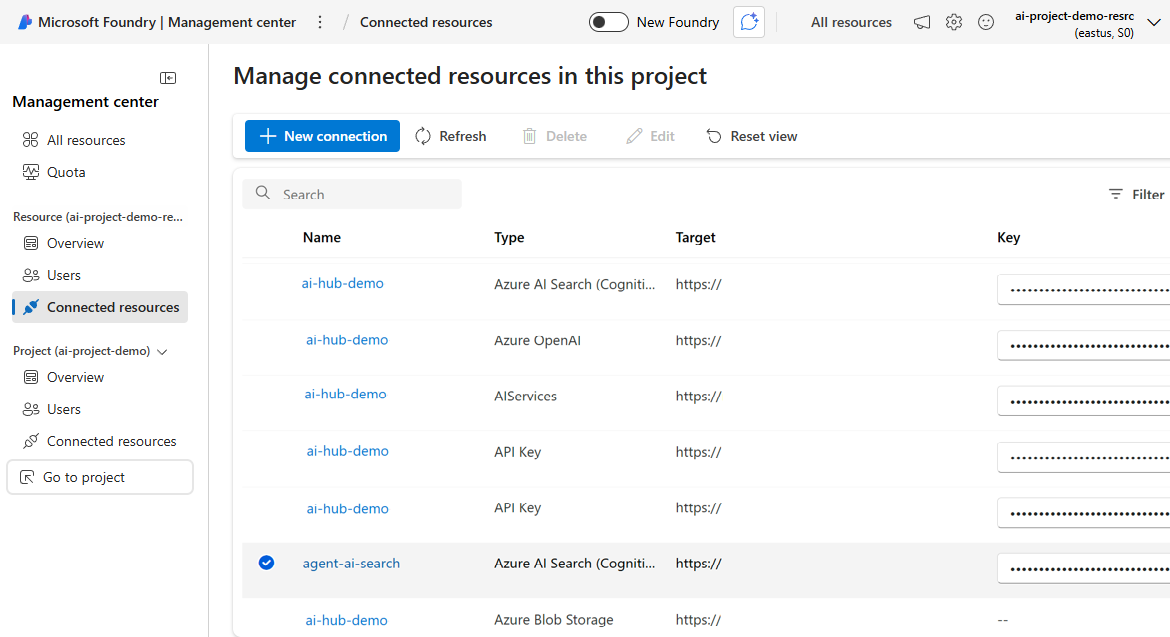
Task: Click the Azure OpenAI type cell
Action: (537, 340)
